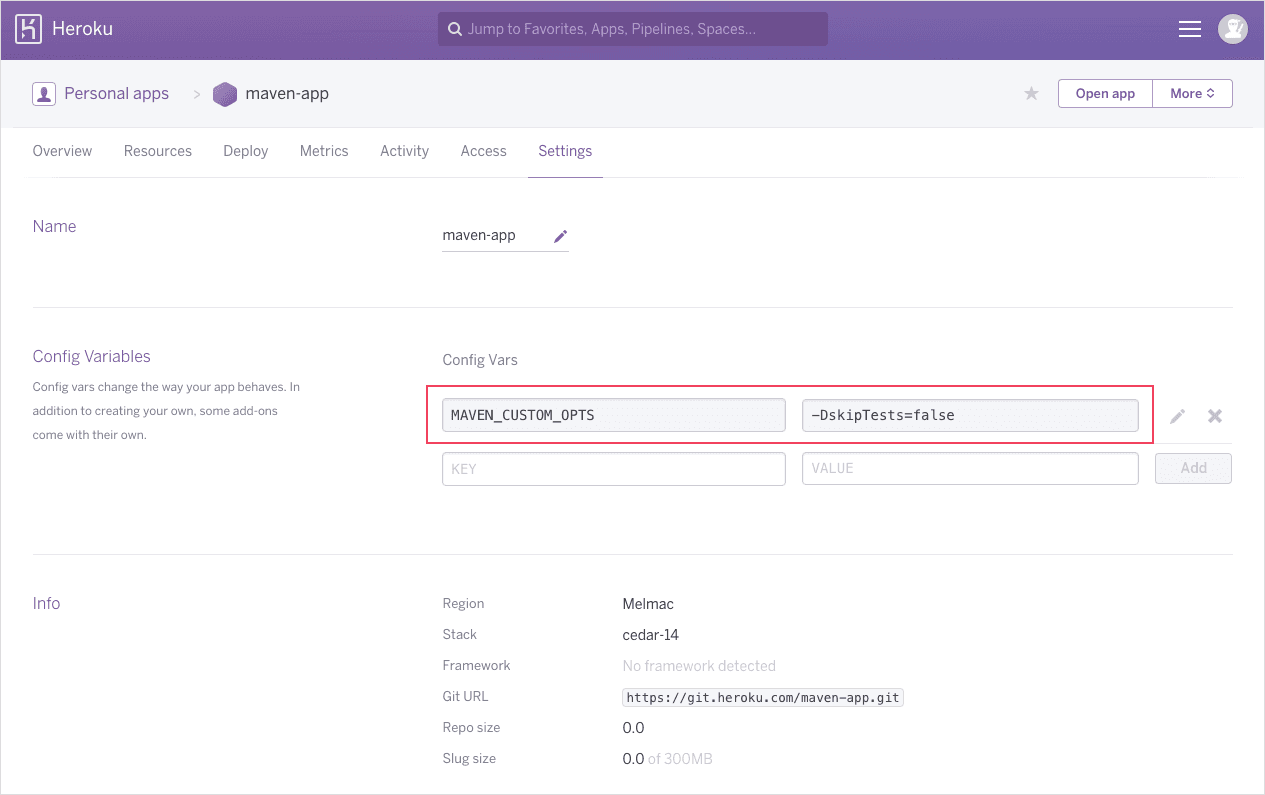Edit MAVEN_CUSTOM_OPTS config var pencil icon
The height and width of the screenshot is (795, 1265).
tap(1178, 416)
